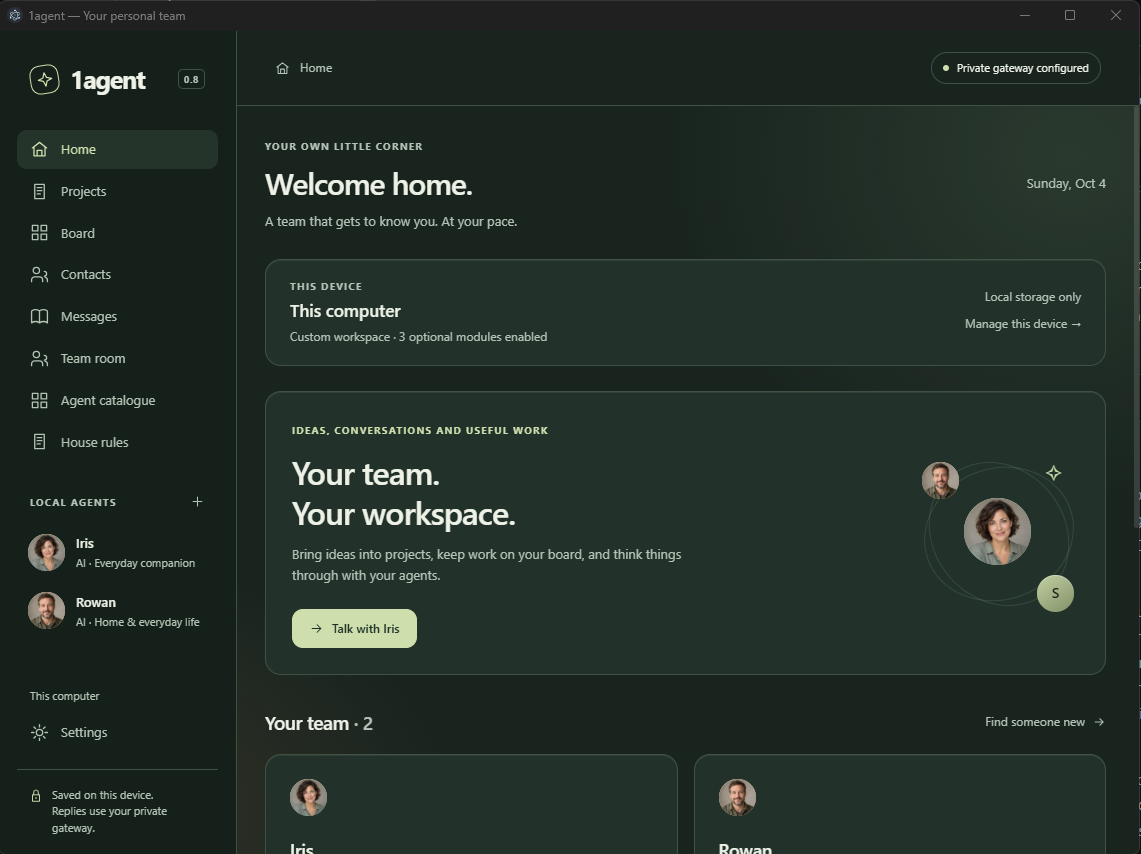This screenshot has height=854, width=1141.
Task: Click the Team room people icon
Action: tap(39, 359)
